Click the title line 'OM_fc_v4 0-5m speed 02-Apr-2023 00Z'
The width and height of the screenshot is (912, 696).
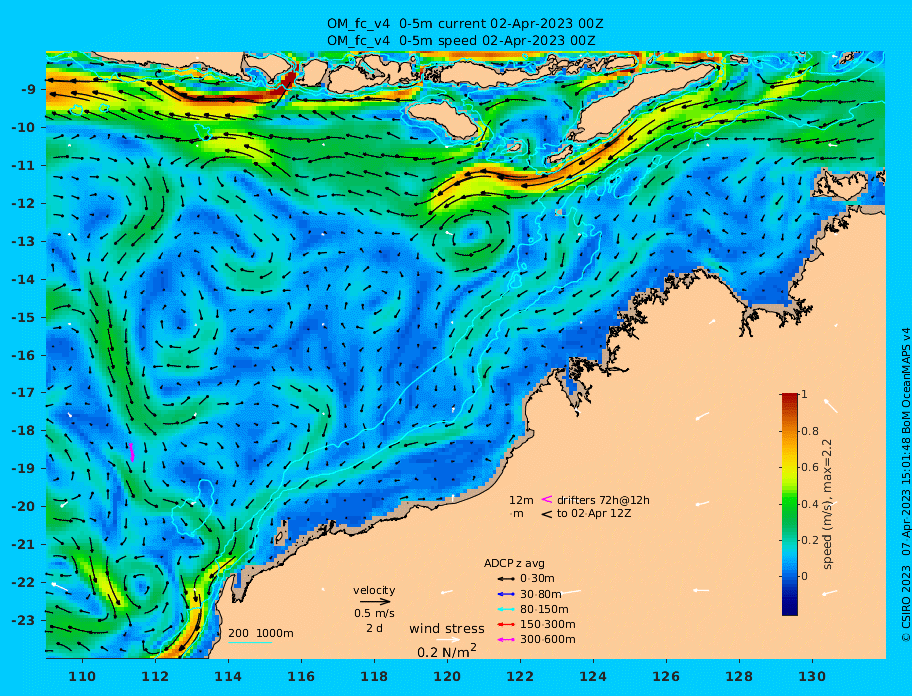click(x=461, y=41)
